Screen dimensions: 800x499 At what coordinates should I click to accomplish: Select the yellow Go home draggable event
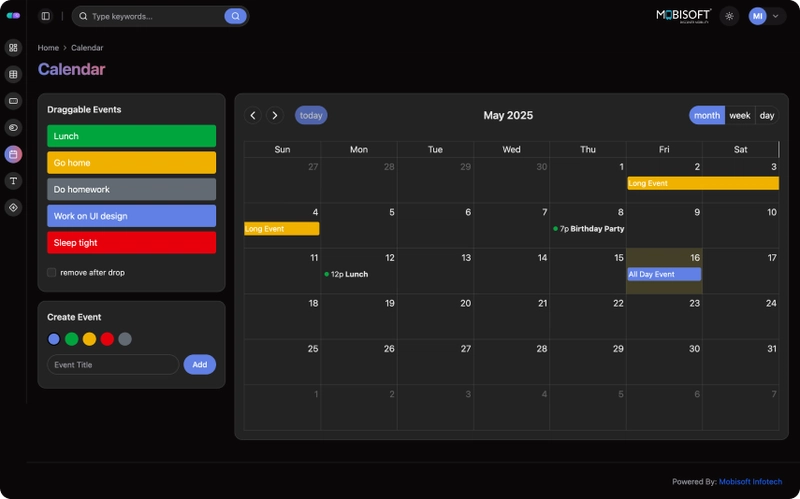(132, 163)
